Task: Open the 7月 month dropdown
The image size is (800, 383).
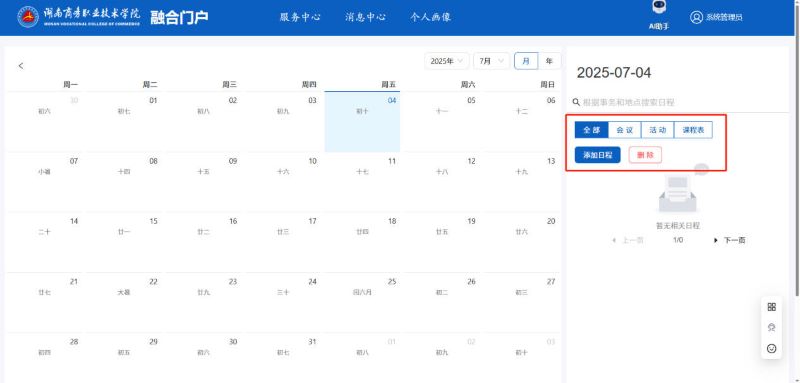Action: pyautogui.click(x=491, y=61)
